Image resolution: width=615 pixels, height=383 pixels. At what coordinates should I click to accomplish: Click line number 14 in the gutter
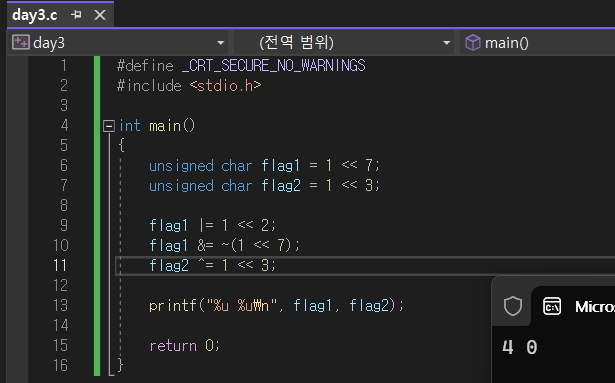click(60, 325)
